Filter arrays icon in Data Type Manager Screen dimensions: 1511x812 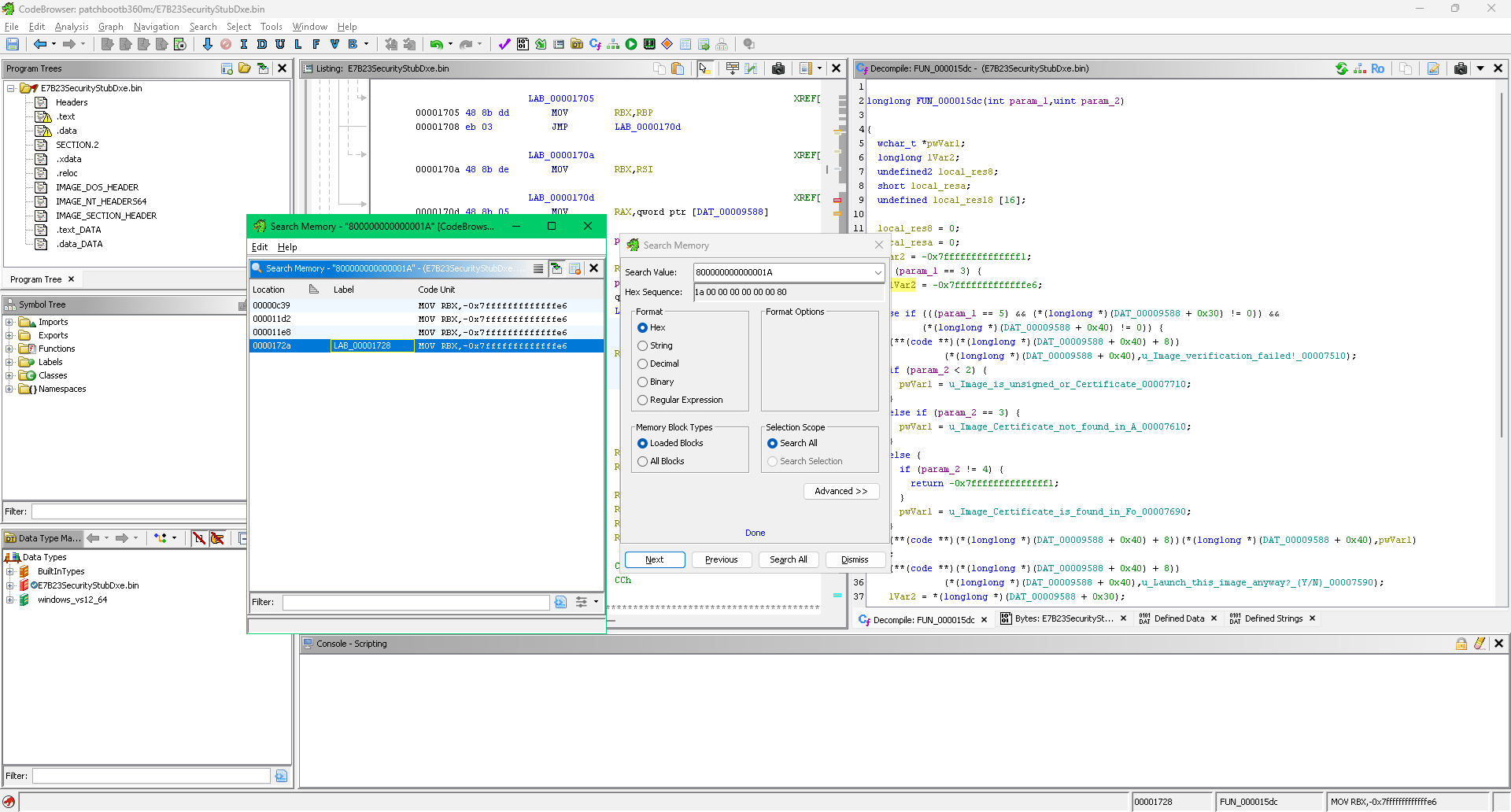199,538
